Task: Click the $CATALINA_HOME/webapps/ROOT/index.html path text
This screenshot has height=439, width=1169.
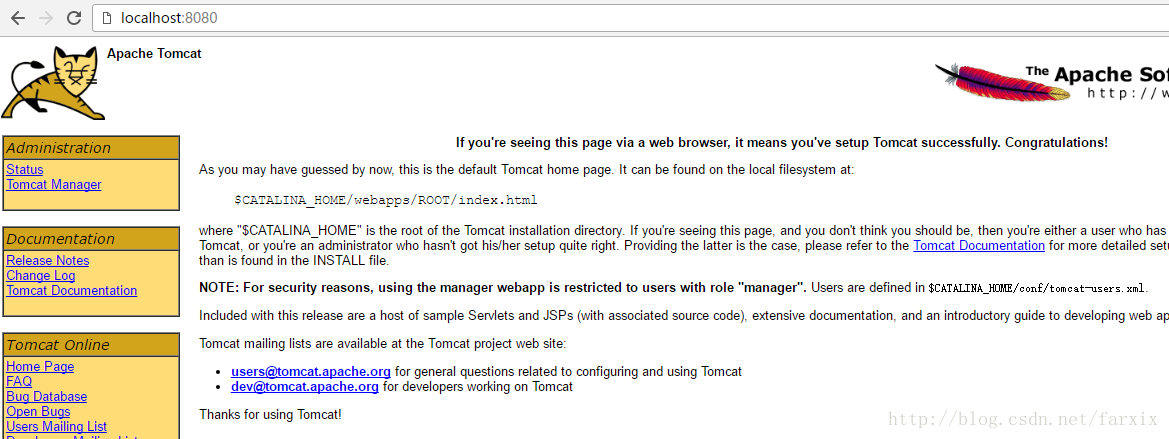Action: click(x=385, y=200)
